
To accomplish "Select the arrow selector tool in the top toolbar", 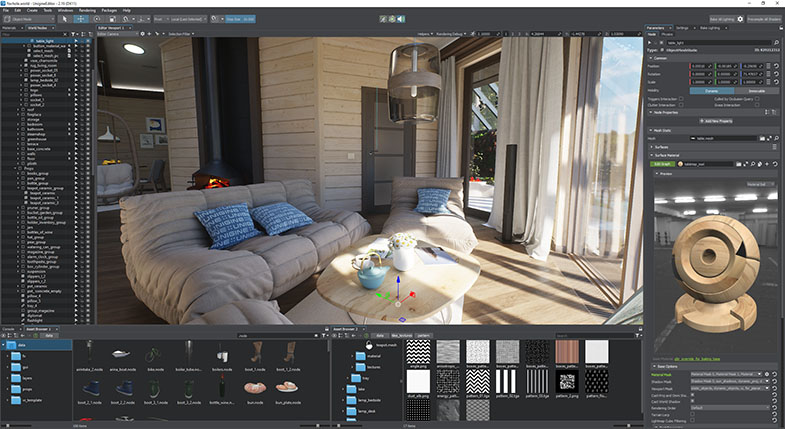I will tap(64, 19).
